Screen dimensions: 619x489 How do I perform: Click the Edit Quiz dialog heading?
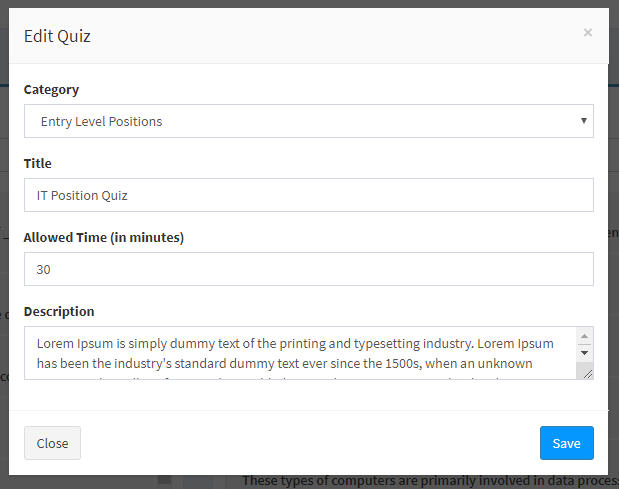tap(58, 36)
